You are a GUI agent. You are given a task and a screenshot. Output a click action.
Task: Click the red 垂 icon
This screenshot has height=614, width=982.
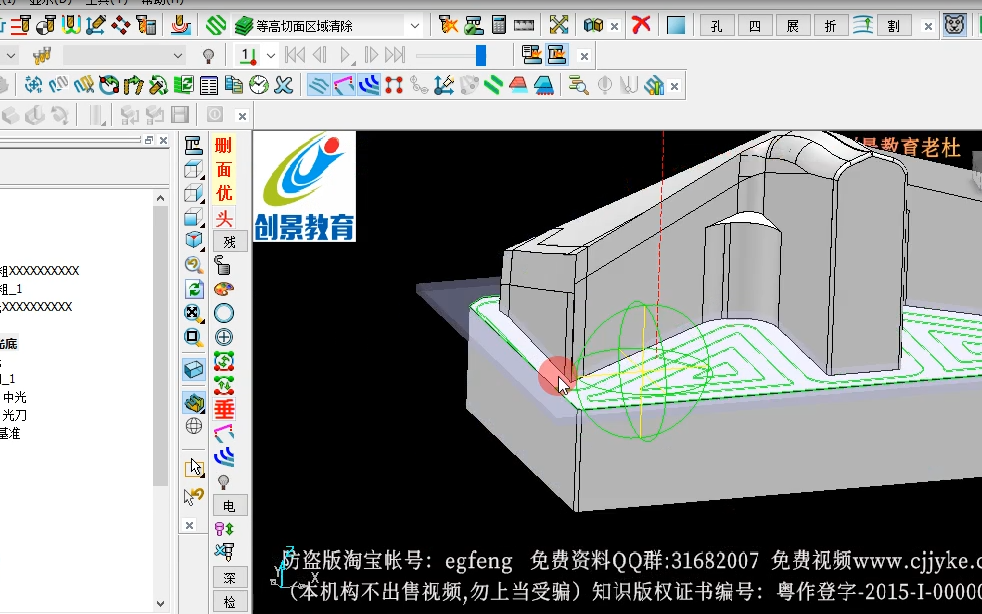tap(224, 409)
